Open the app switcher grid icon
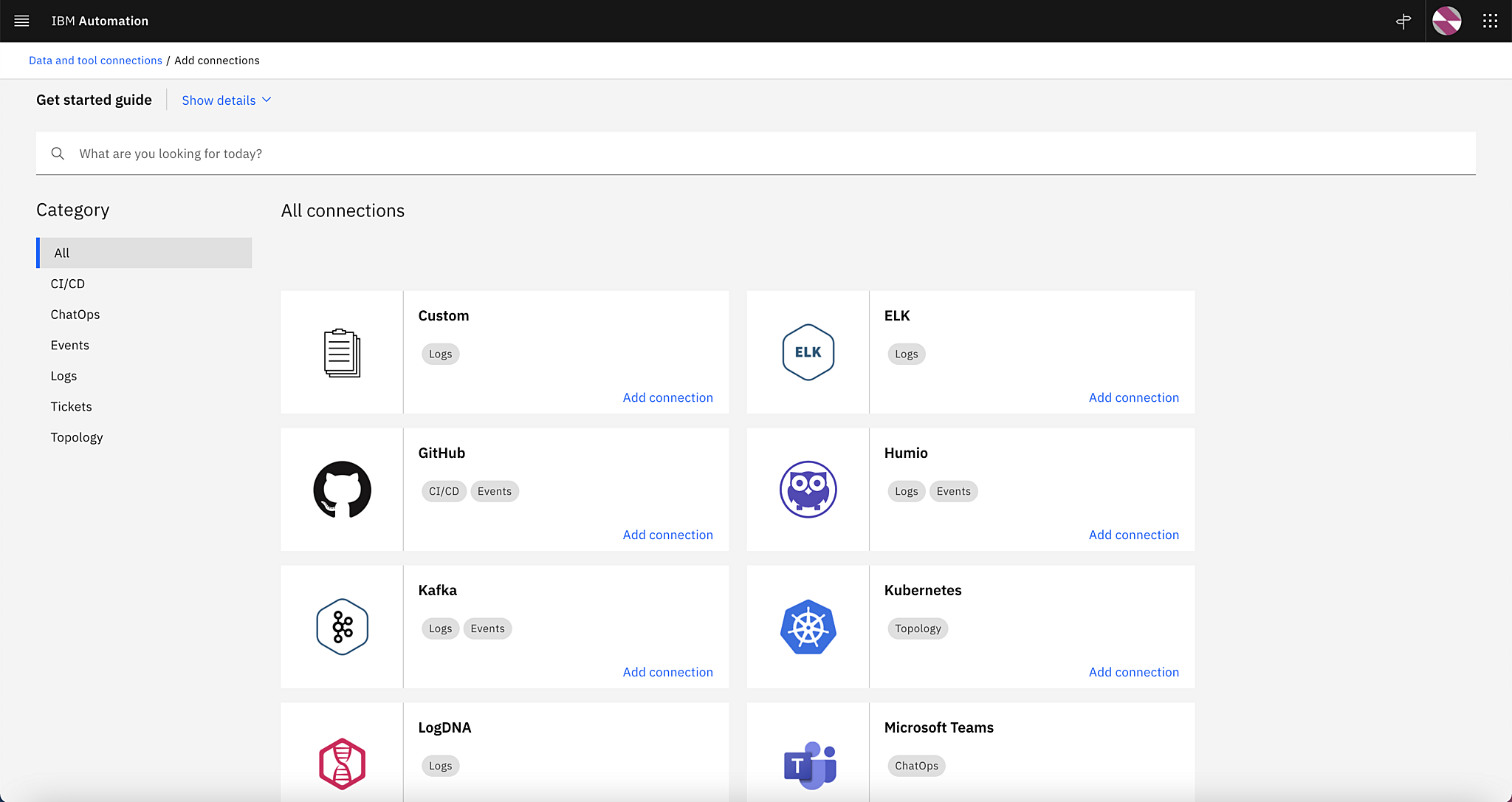Viewport: 1512px width, 802px height. click(x=1490, y=21)
